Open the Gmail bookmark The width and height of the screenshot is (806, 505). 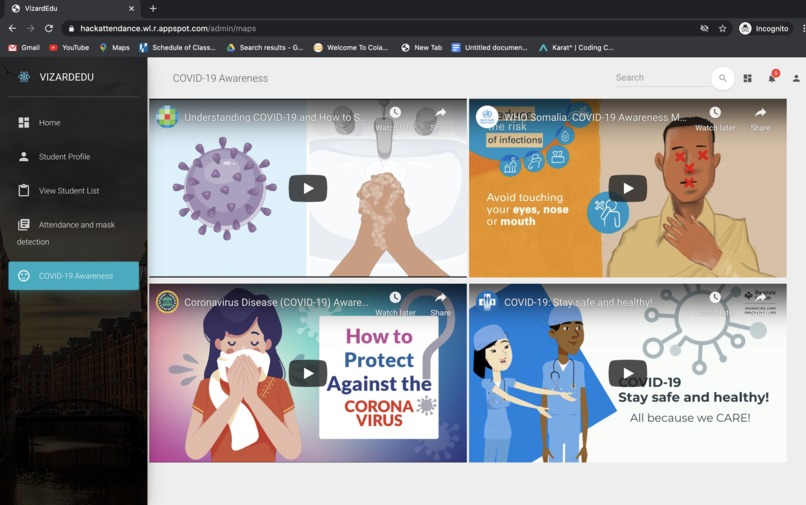(x=24, y=47)
